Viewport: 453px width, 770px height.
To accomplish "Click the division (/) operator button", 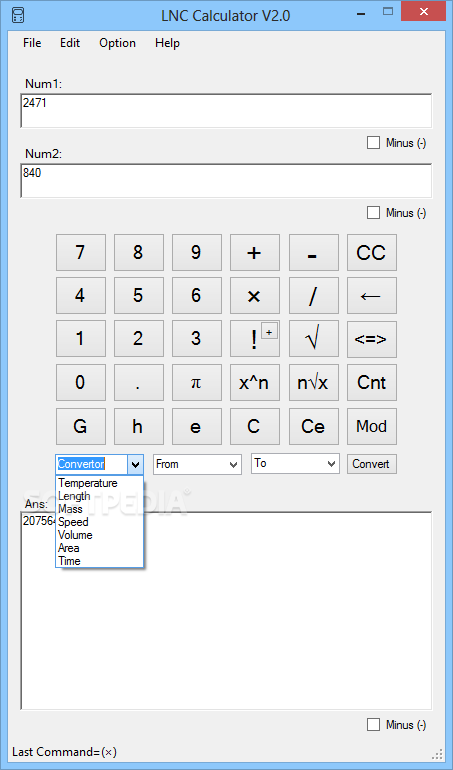I will coord(313,296).
